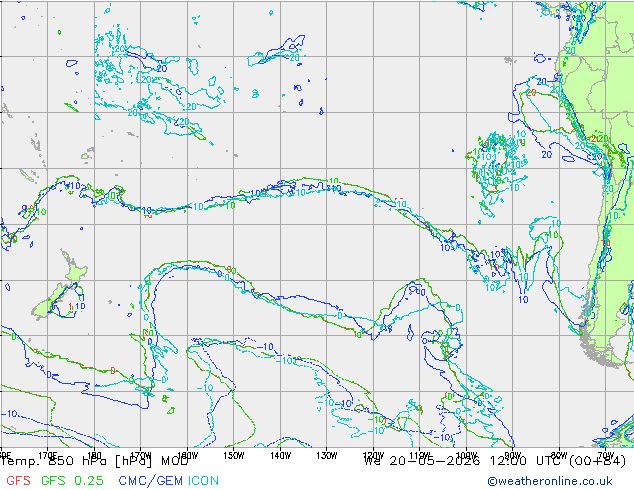Click the CMC/GEM legend label
634x490 pixels.
point(150,481)
